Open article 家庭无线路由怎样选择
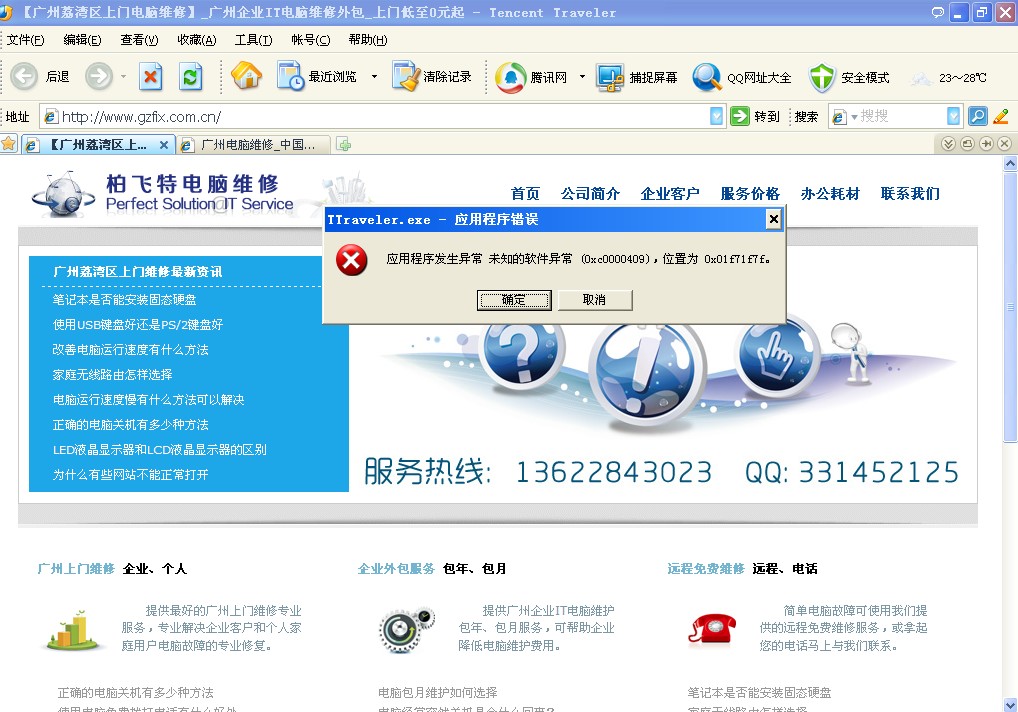The width and height of the screenshot is (1018, 712). (x=112, y=374)
